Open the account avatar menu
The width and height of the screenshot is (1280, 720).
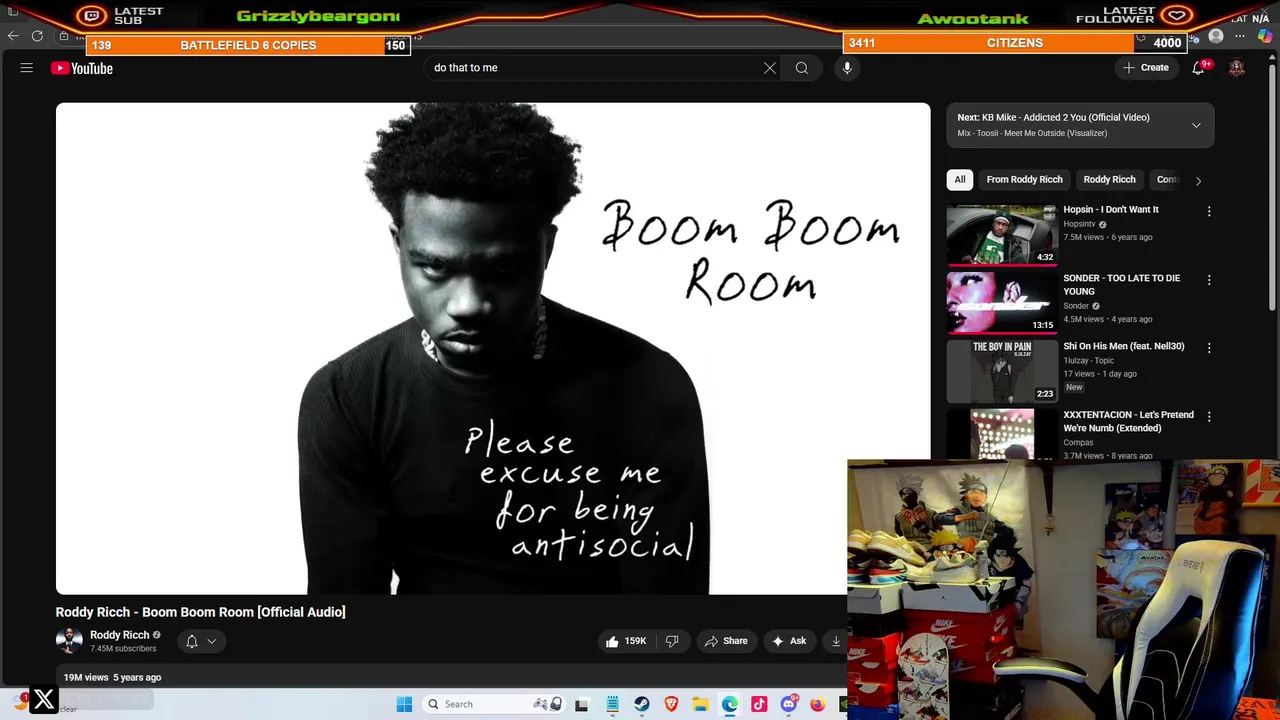click(1237, 68)
